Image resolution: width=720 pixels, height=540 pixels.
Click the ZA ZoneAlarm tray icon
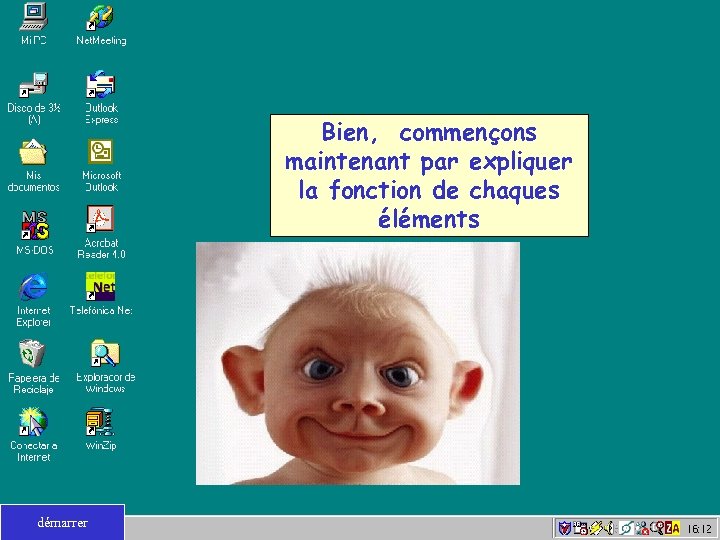[x=672, y=528]
